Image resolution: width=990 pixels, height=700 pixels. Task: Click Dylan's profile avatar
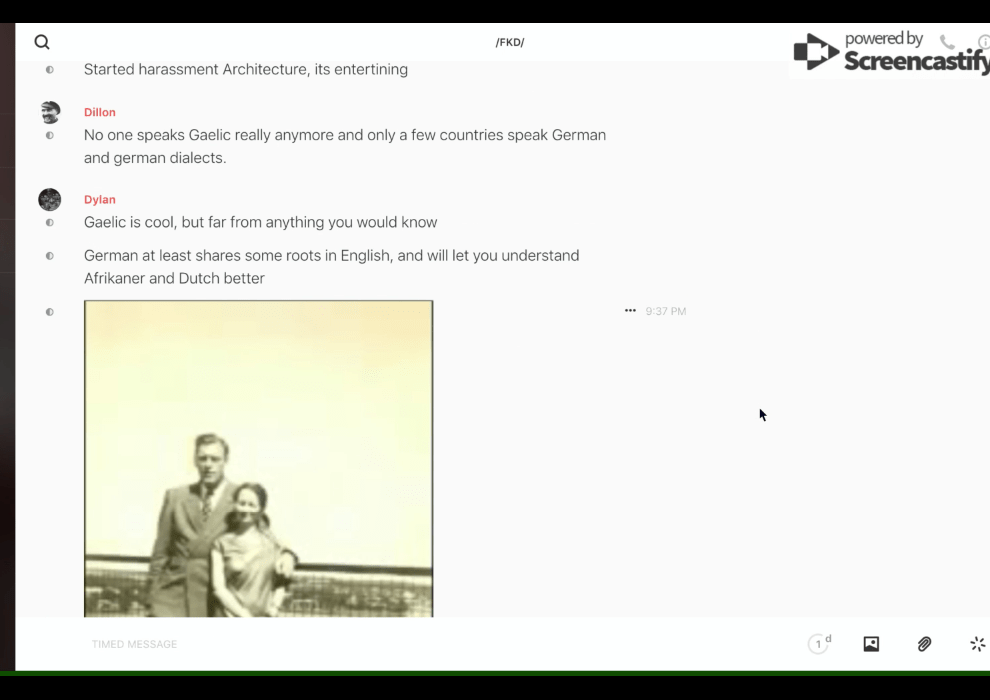point(50,199)
